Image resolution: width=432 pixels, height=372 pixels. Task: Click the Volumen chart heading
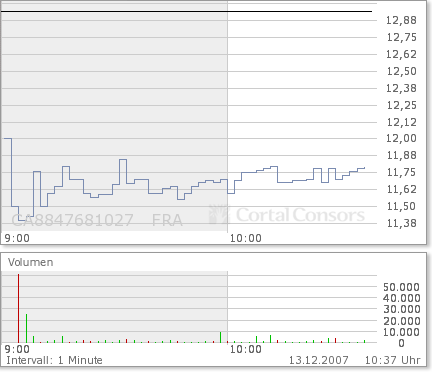pyautogui.click(x=31, y=262)
